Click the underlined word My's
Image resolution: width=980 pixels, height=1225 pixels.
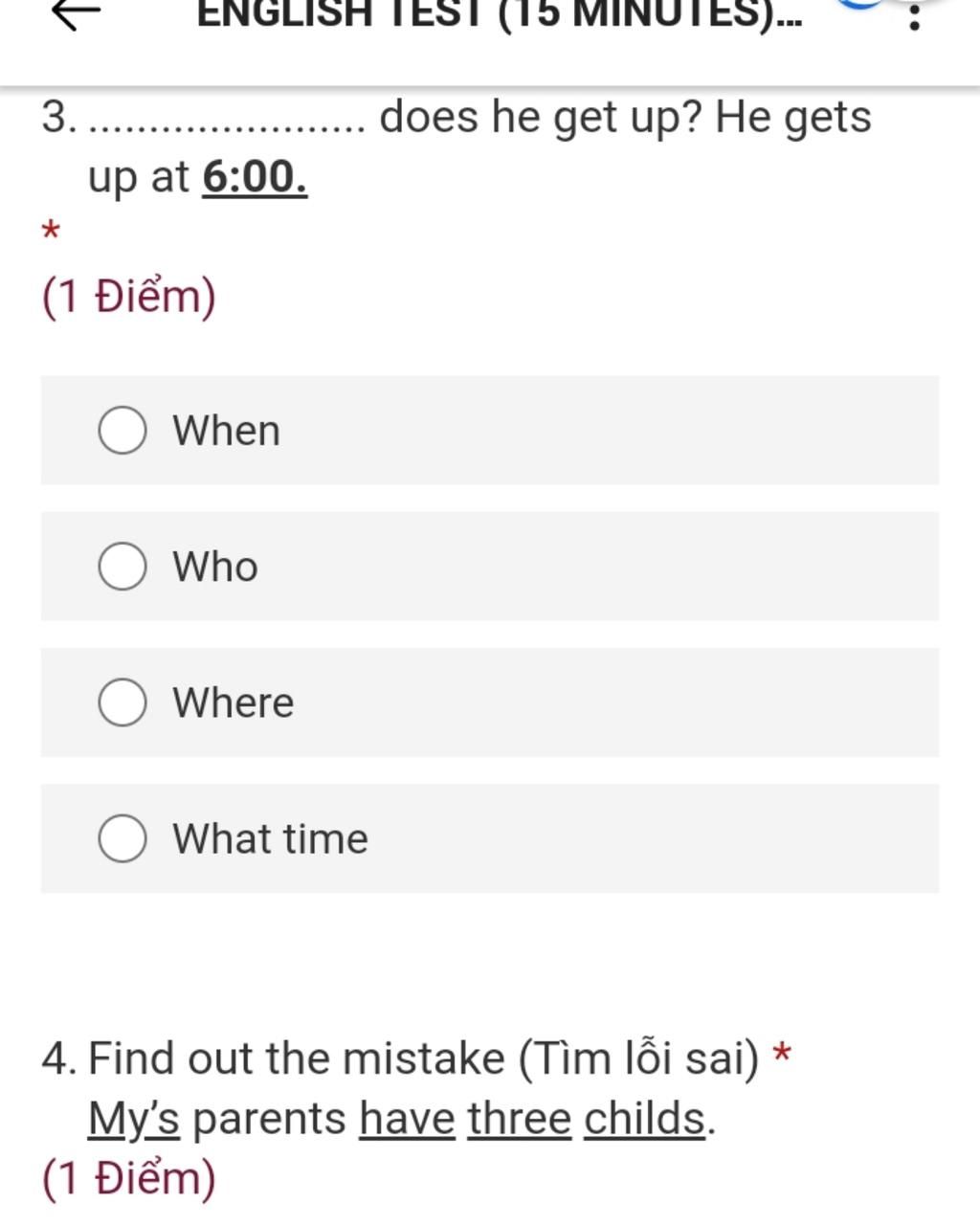[134, 1119]
